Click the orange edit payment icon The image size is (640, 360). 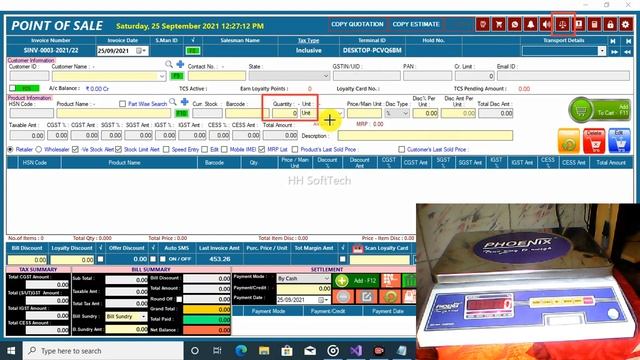click(x=367, y=297)
